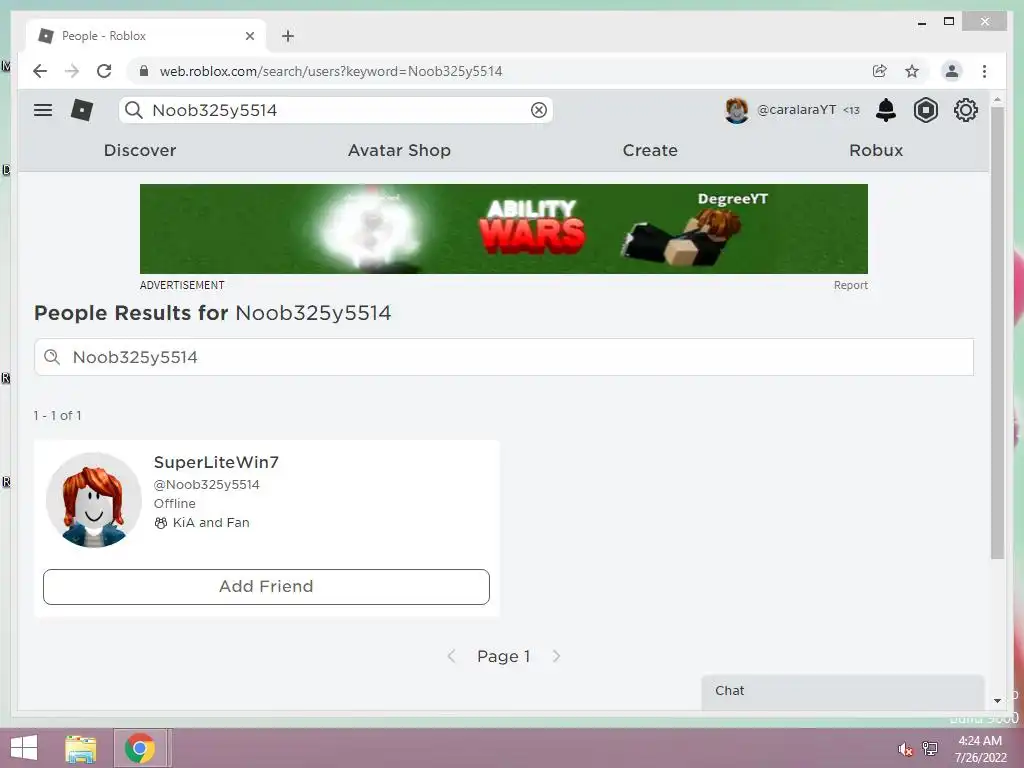Open notifications bell icon
The width and height of the screenshot is (1024, 768).
coord(886,110)
